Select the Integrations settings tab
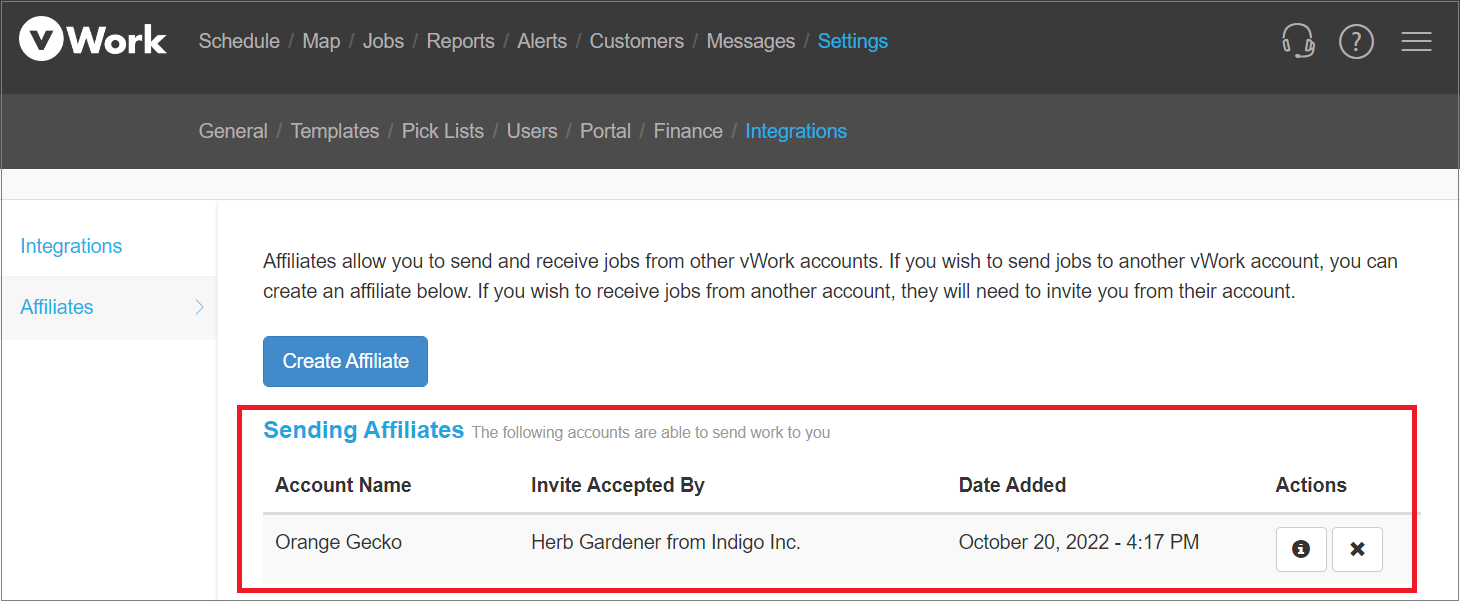This screenshot has height=602, width=1460. pos(796,131)
